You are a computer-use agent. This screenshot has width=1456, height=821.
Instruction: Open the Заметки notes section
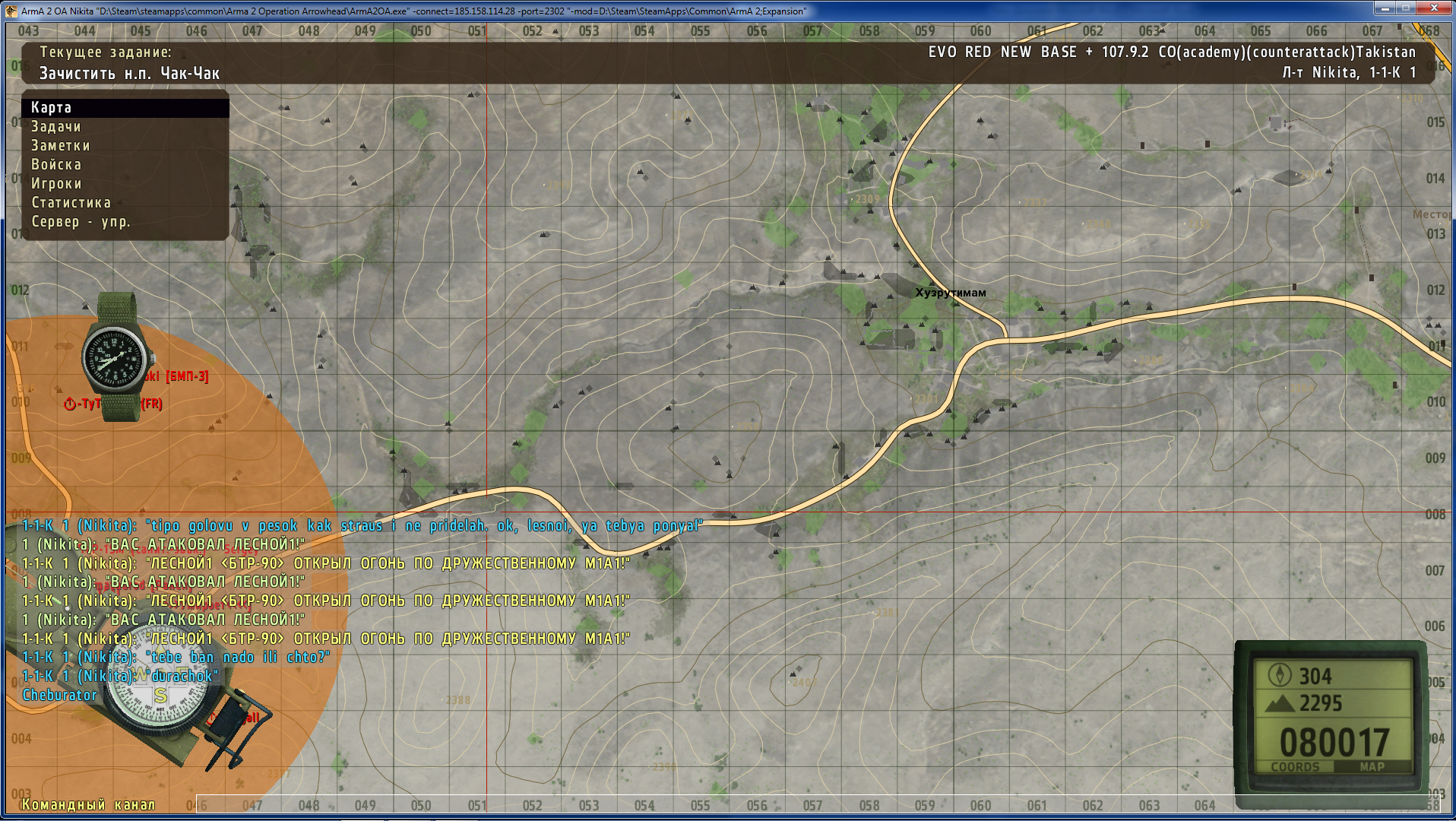click(125, 146)
